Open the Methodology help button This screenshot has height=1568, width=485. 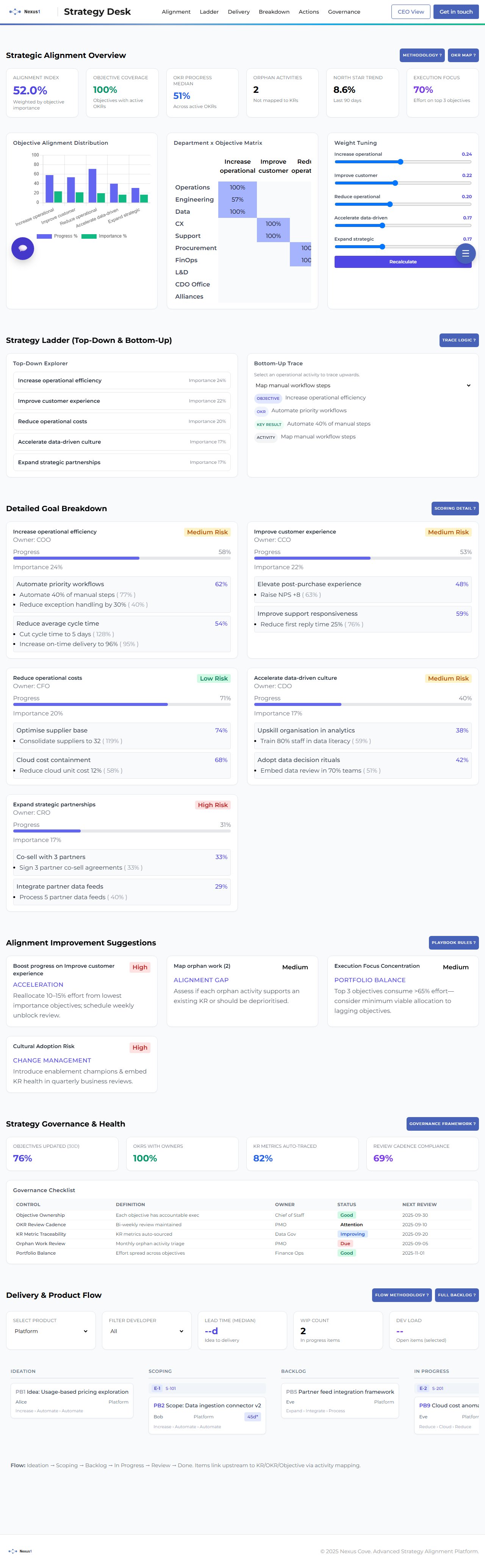click(422, 55)
